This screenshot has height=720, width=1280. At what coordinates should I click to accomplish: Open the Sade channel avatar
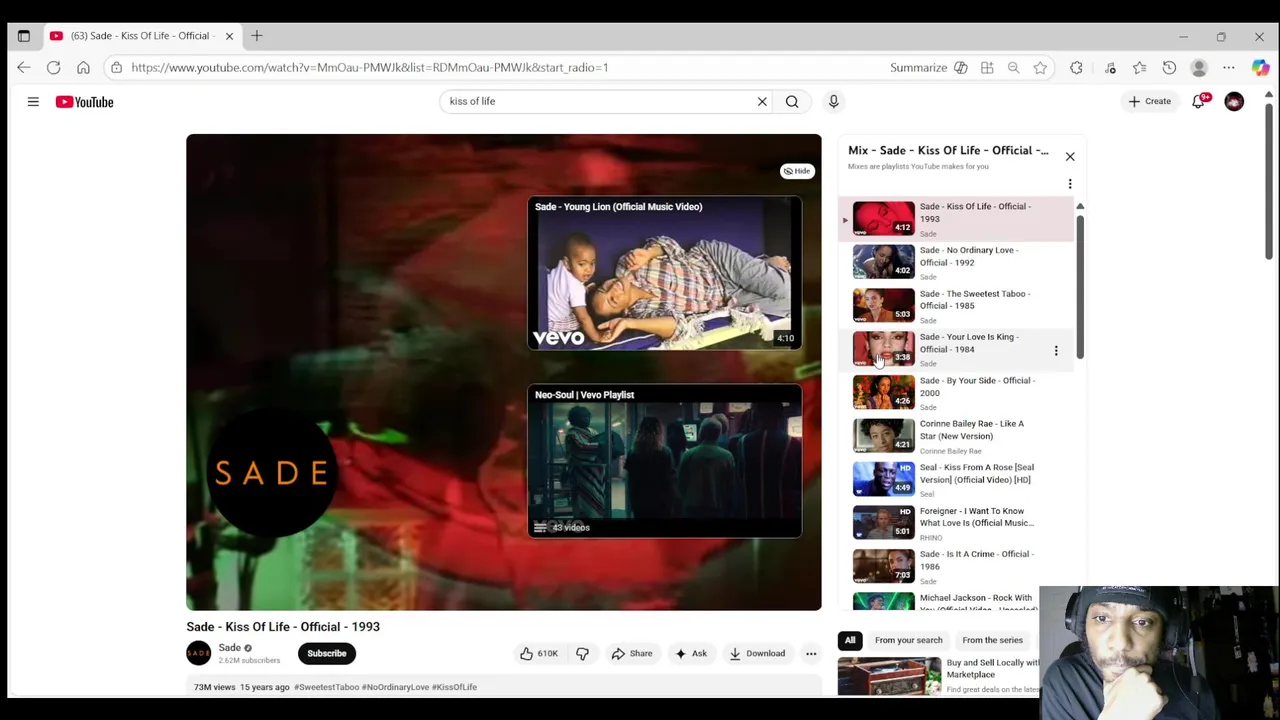pos(199,653)
